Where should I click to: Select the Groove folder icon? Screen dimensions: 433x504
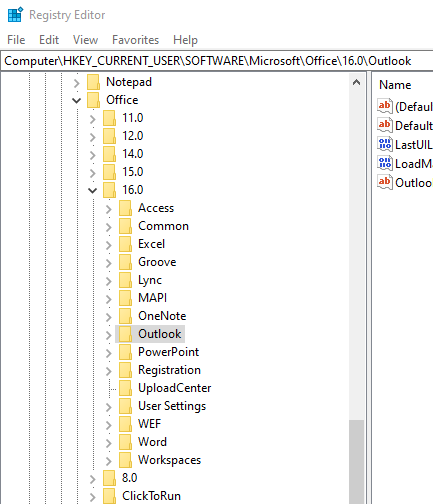[x=125, y=262]
